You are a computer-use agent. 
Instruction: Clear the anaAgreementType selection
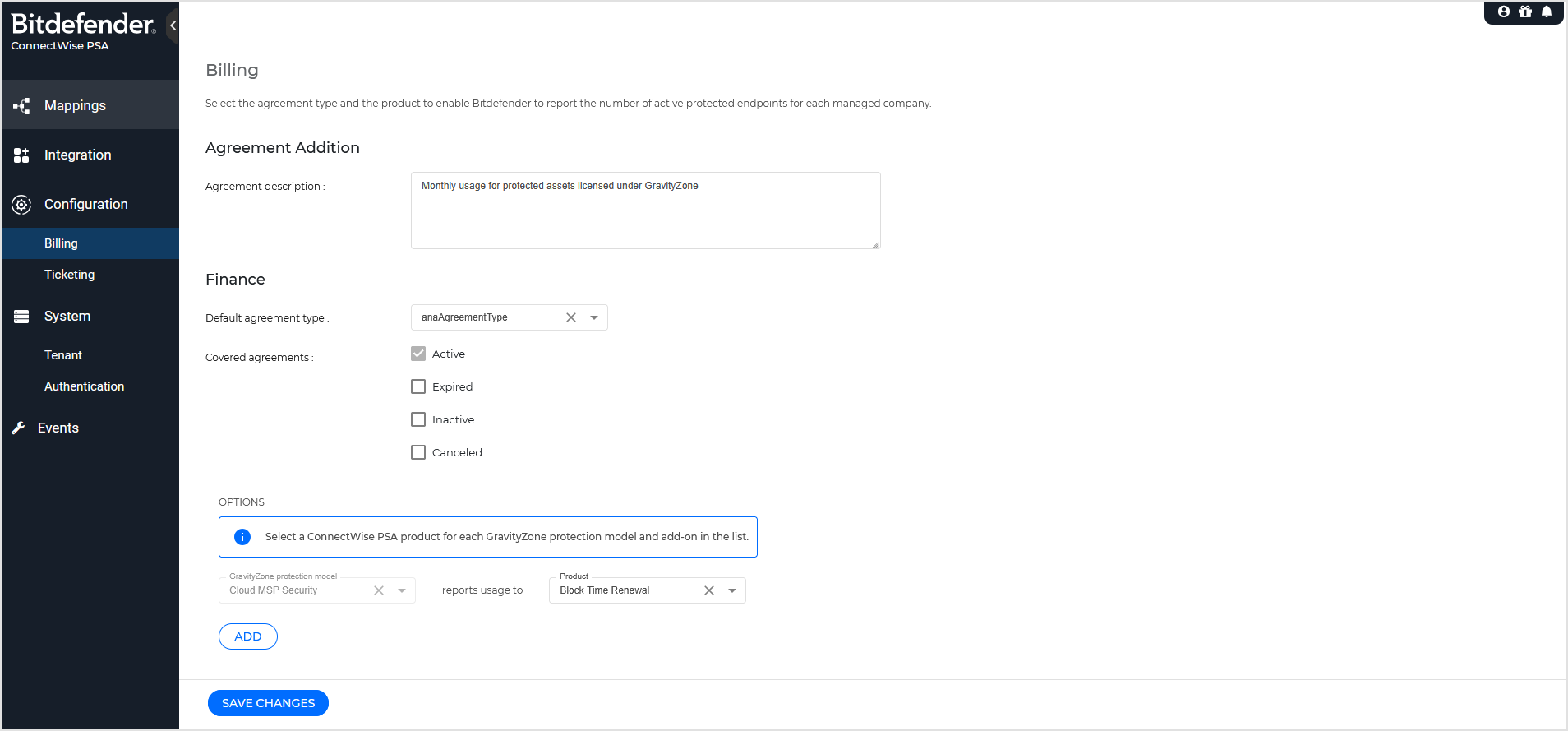(x=571, y=317)
